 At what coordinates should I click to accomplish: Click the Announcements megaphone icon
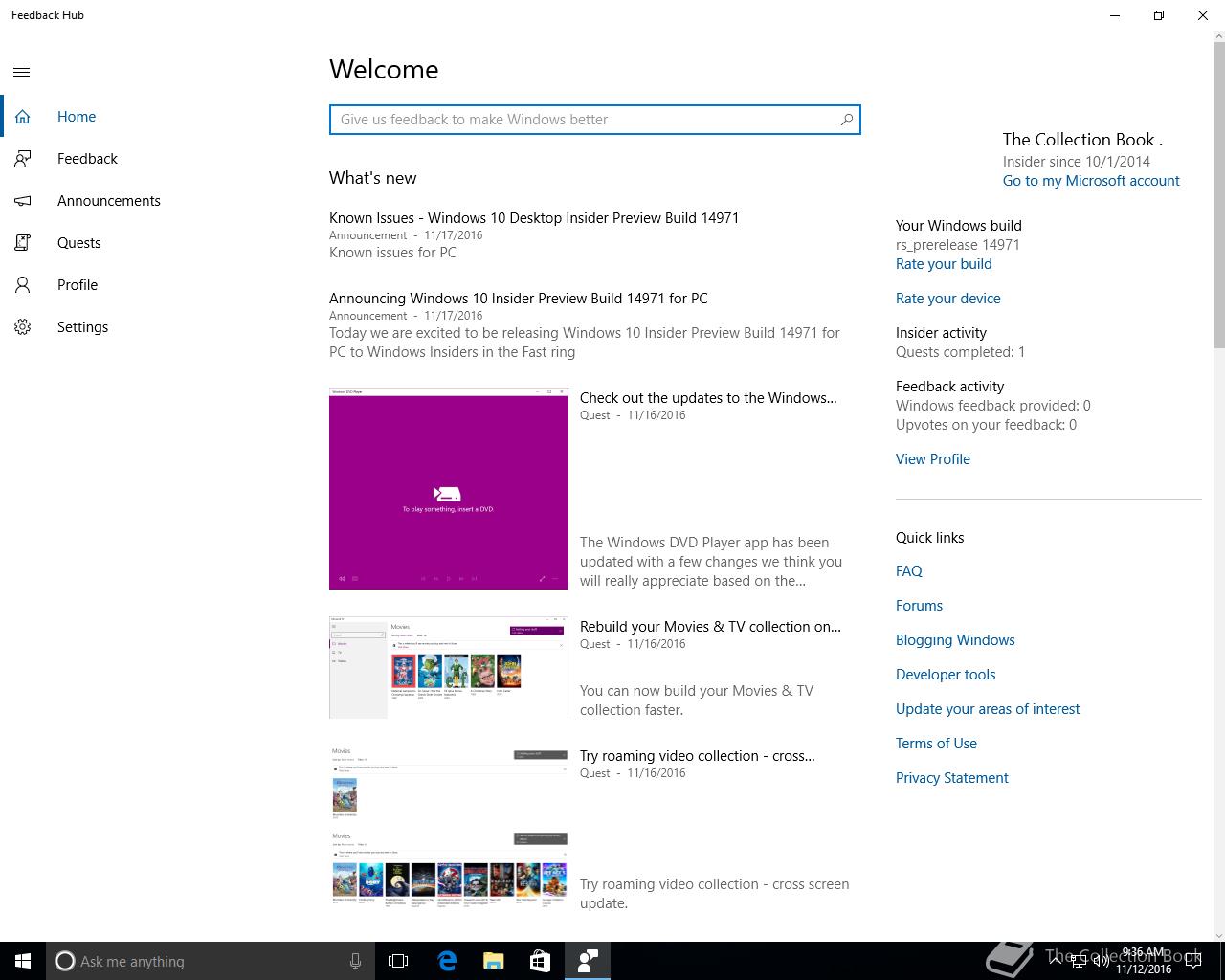coord(23,201)
